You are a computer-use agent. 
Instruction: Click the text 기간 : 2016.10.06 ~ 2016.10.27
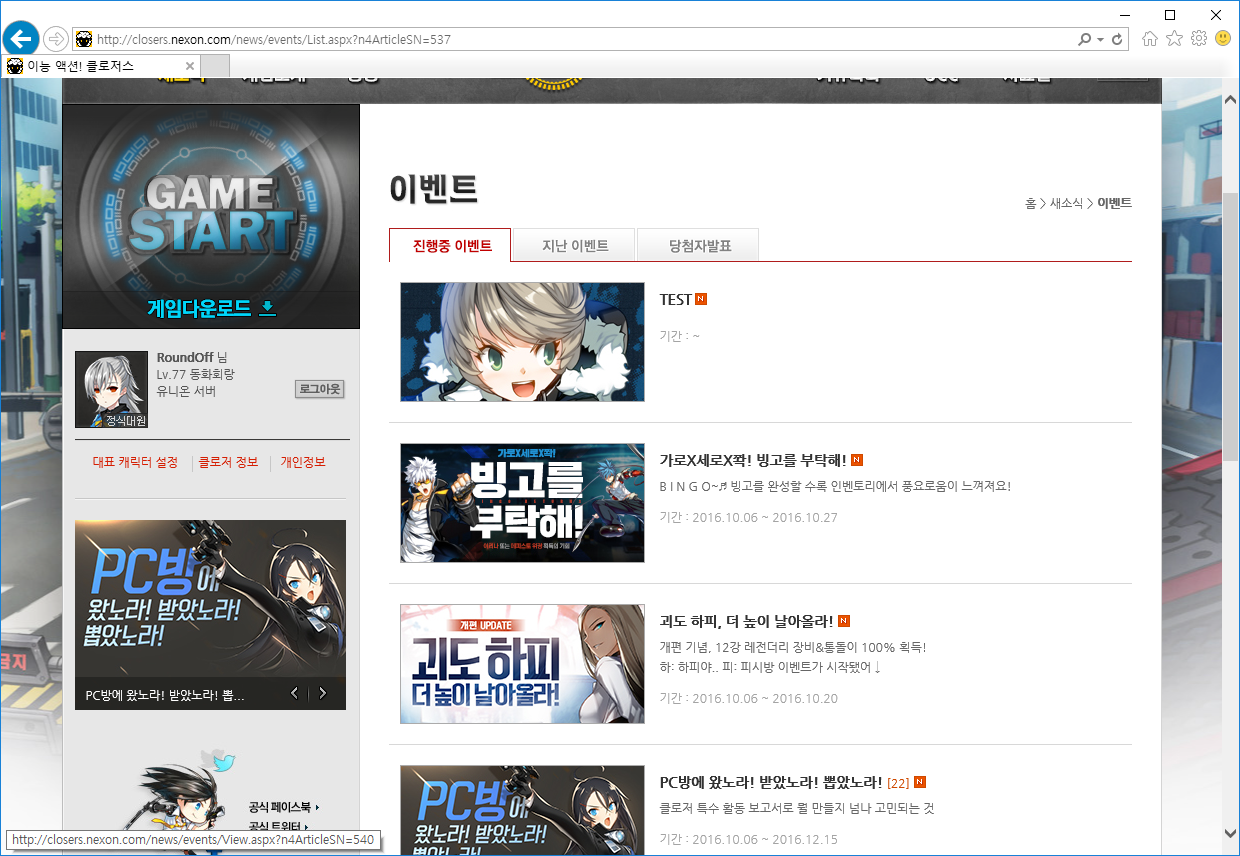click(x=748, y=517)
